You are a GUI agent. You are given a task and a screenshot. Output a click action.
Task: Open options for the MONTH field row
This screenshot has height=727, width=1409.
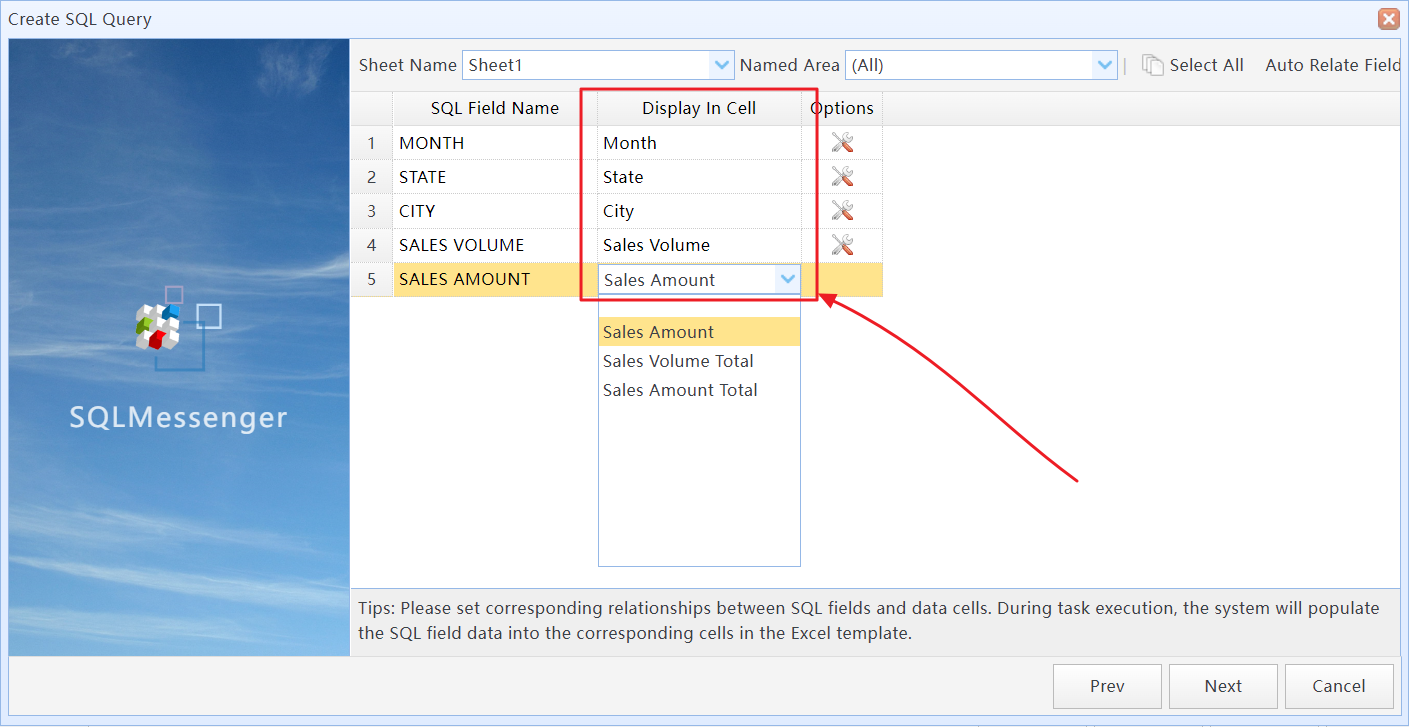coord(842,143)
